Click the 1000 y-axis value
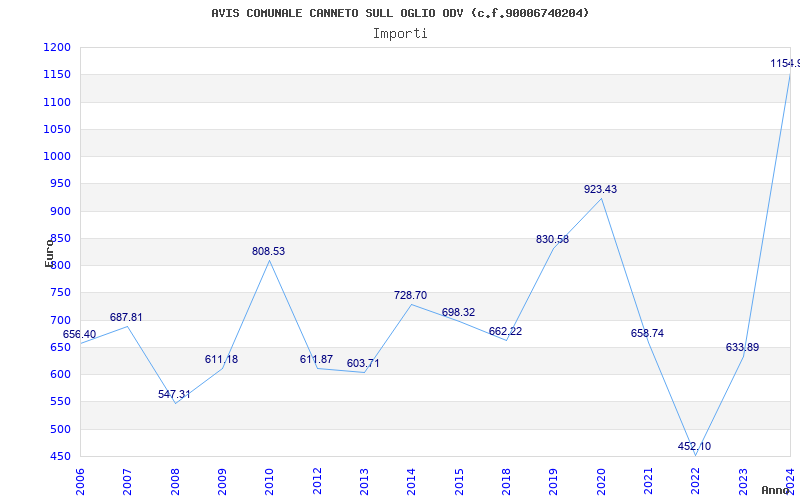800x500 pixels. point(57,156)
